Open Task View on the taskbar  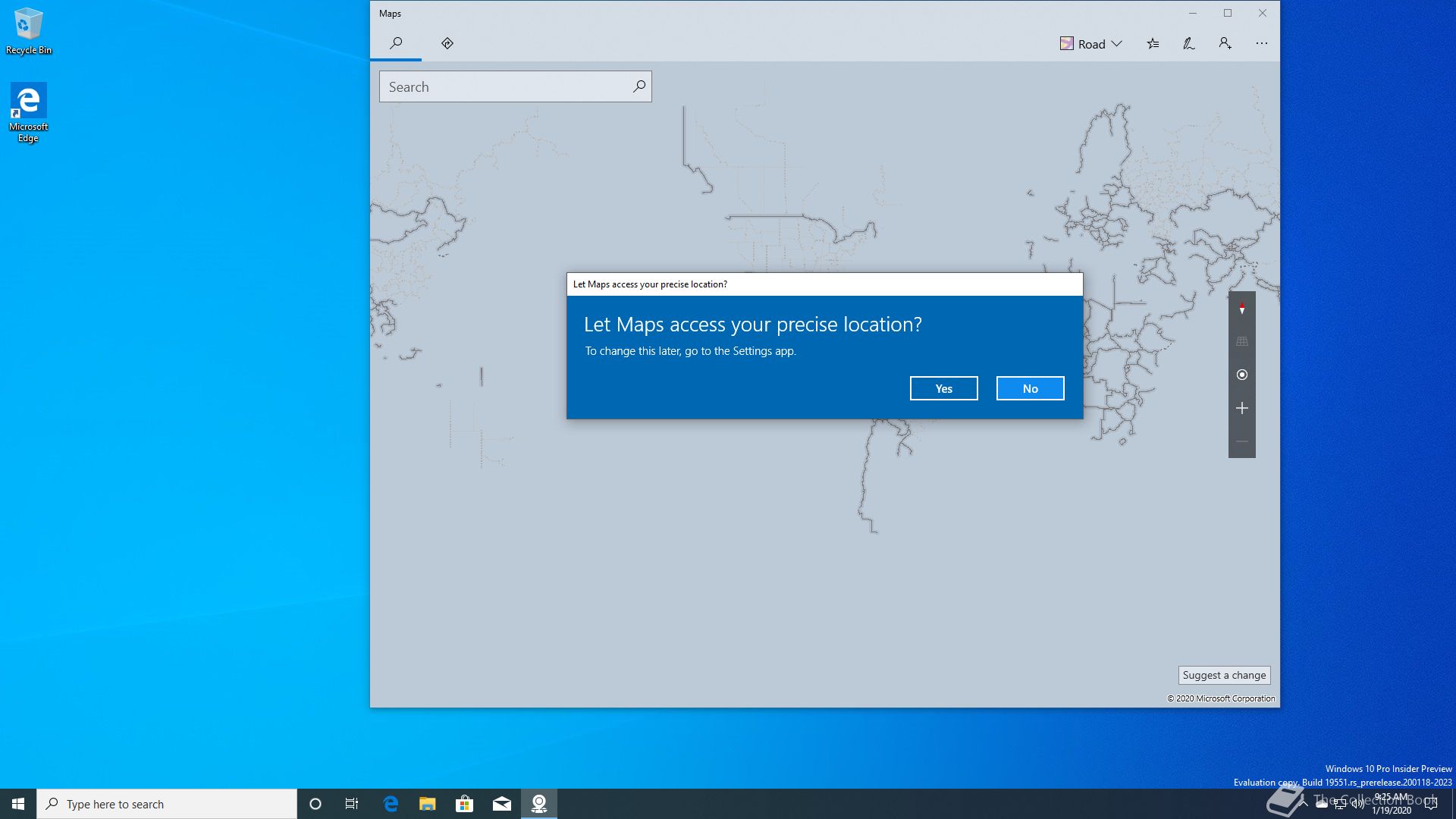pyautogui.click(x=352, y=804)
